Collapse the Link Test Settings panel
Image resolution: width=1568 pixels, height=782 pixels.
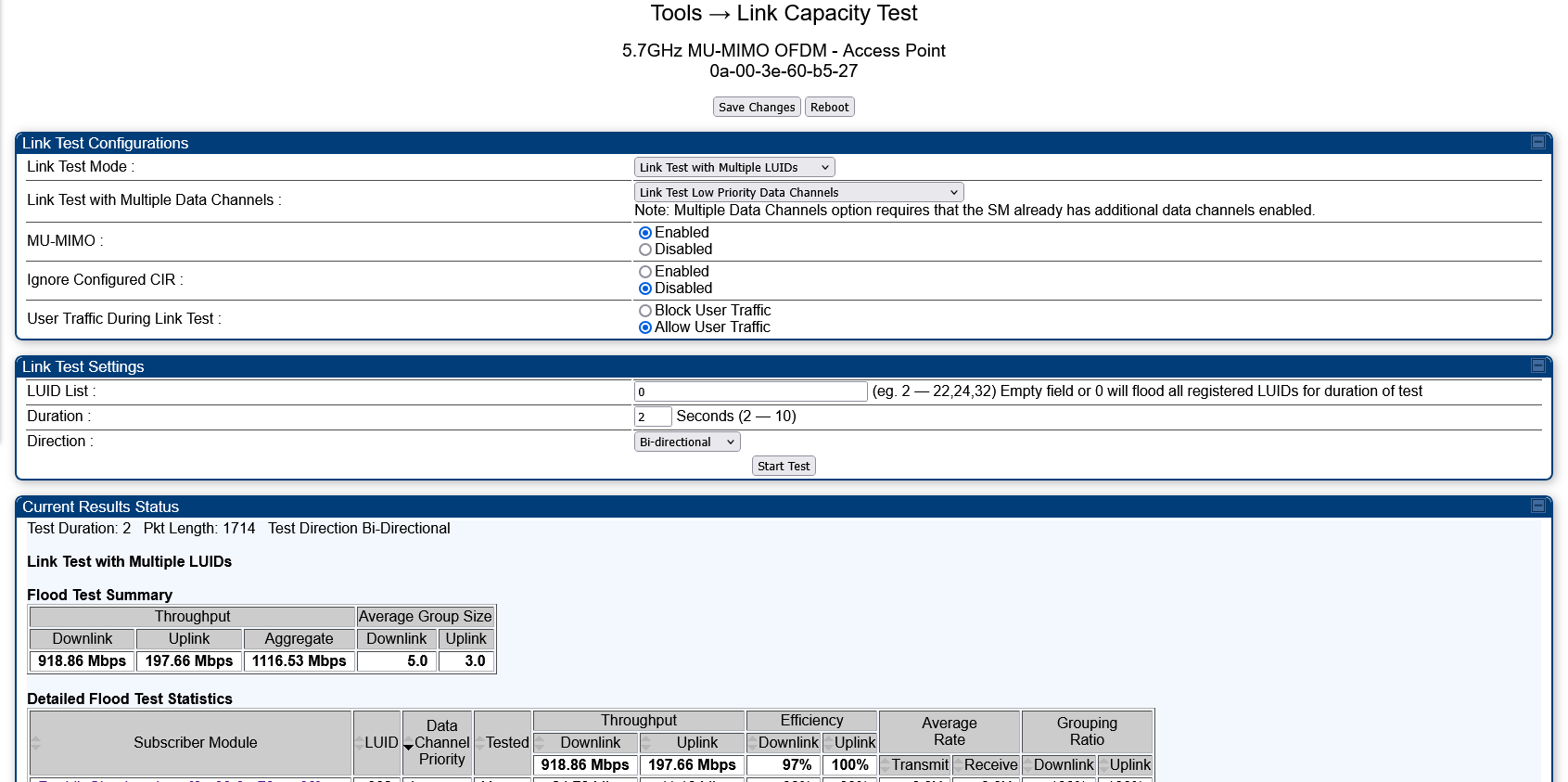(1537, 365)
